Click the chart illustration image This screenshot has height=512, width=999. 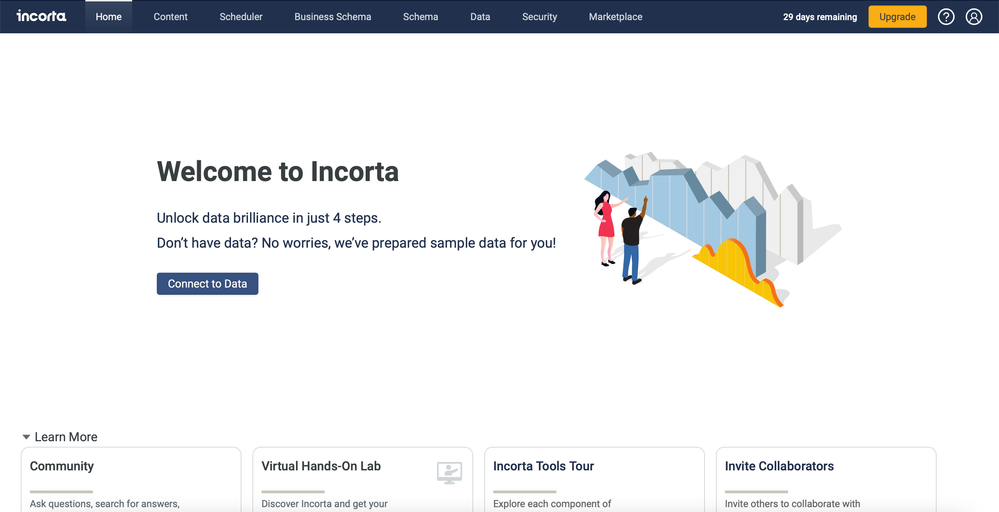coord(714,229)
